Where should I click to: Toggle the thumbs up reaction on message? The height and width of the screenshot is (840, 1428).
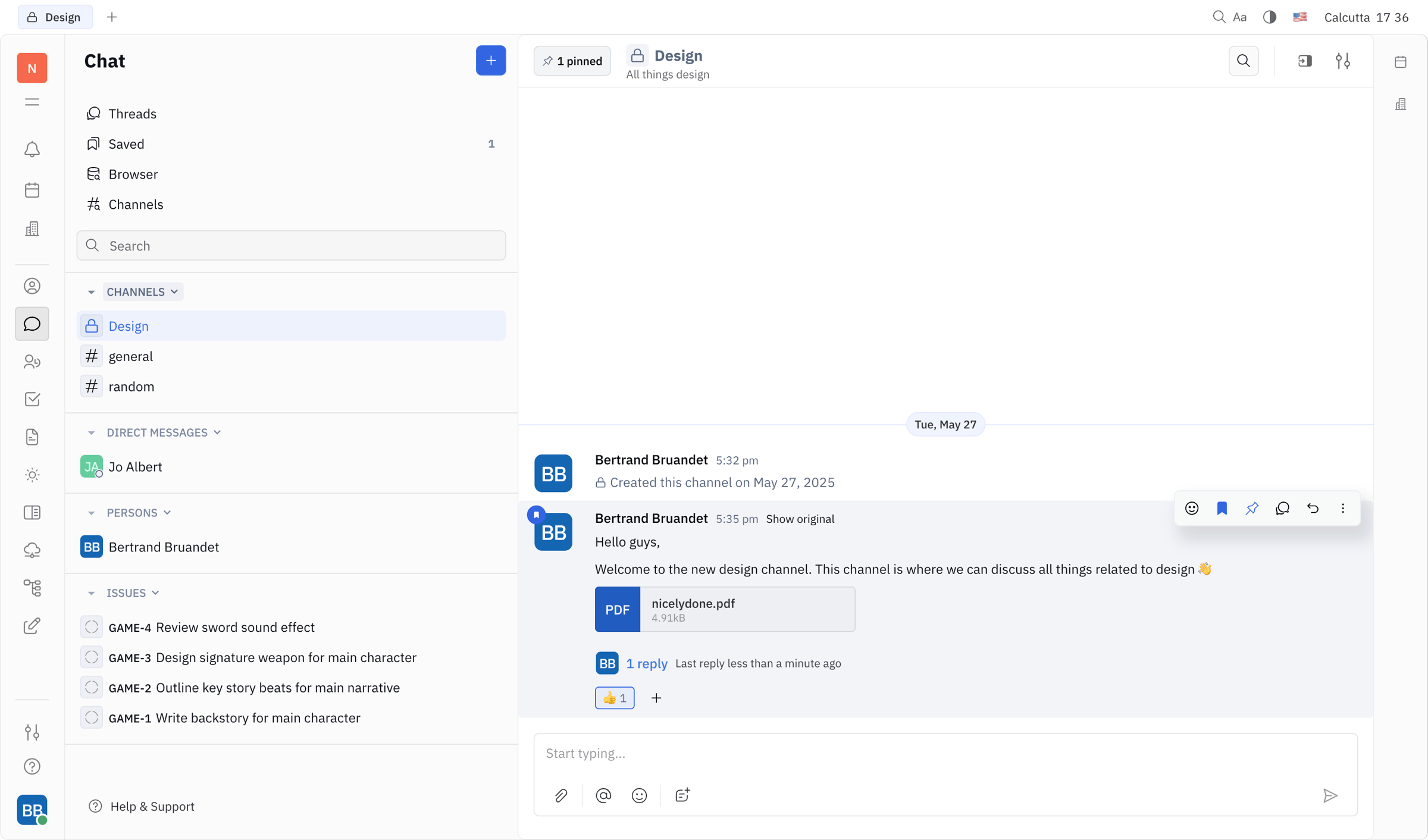(615, 698)
